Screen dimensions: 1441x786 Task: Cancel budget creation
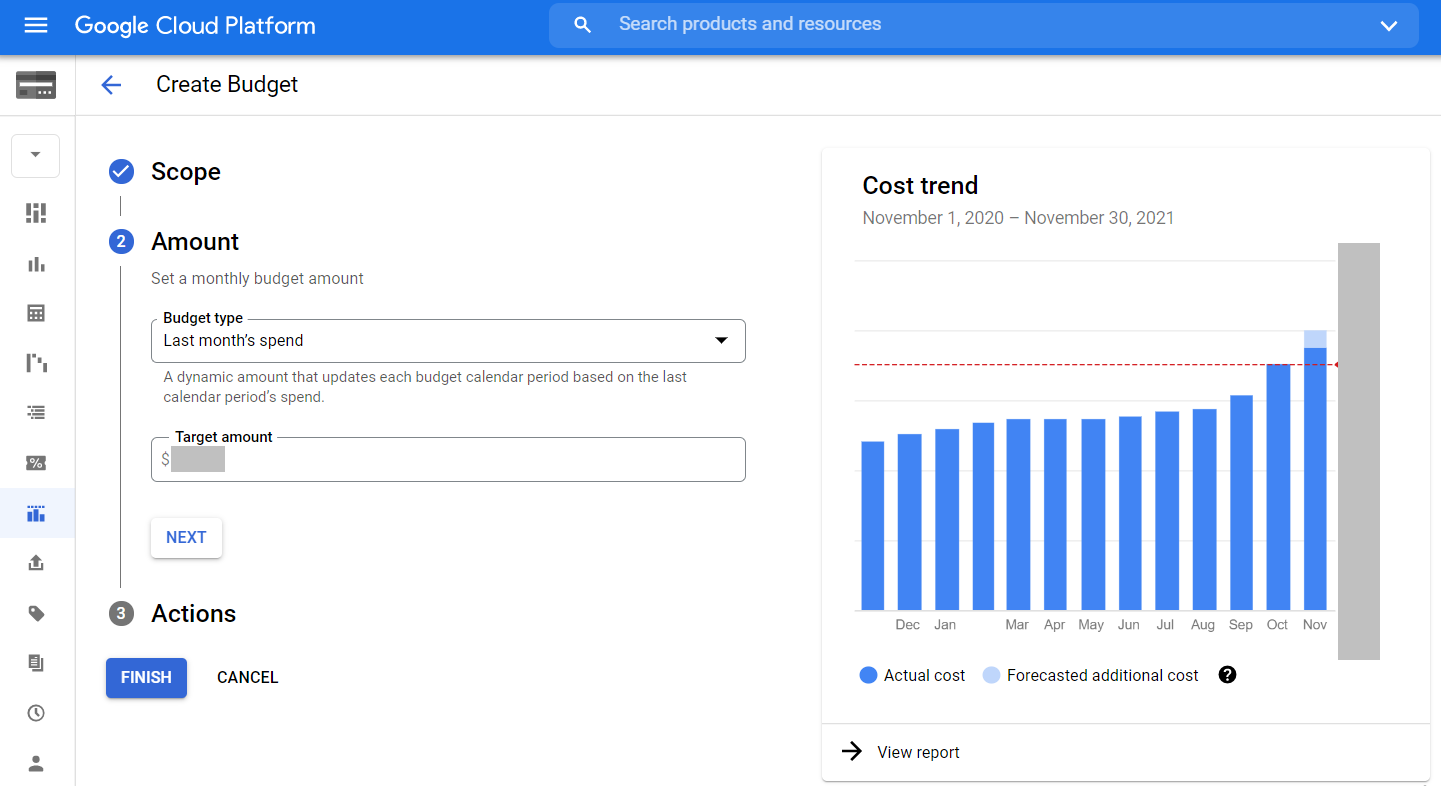247,678
